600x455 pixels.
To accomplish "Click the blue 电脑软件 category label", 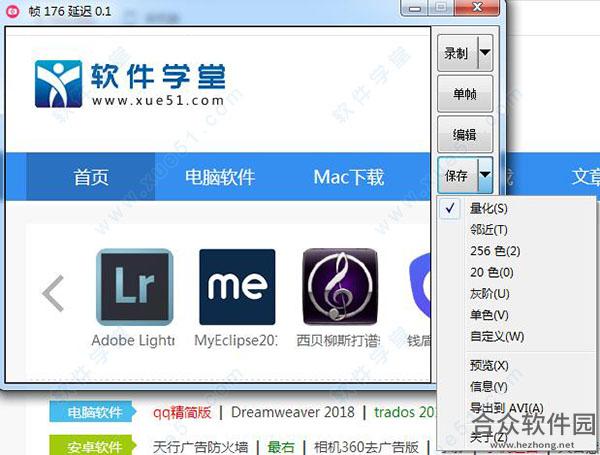I will point(93,412).
